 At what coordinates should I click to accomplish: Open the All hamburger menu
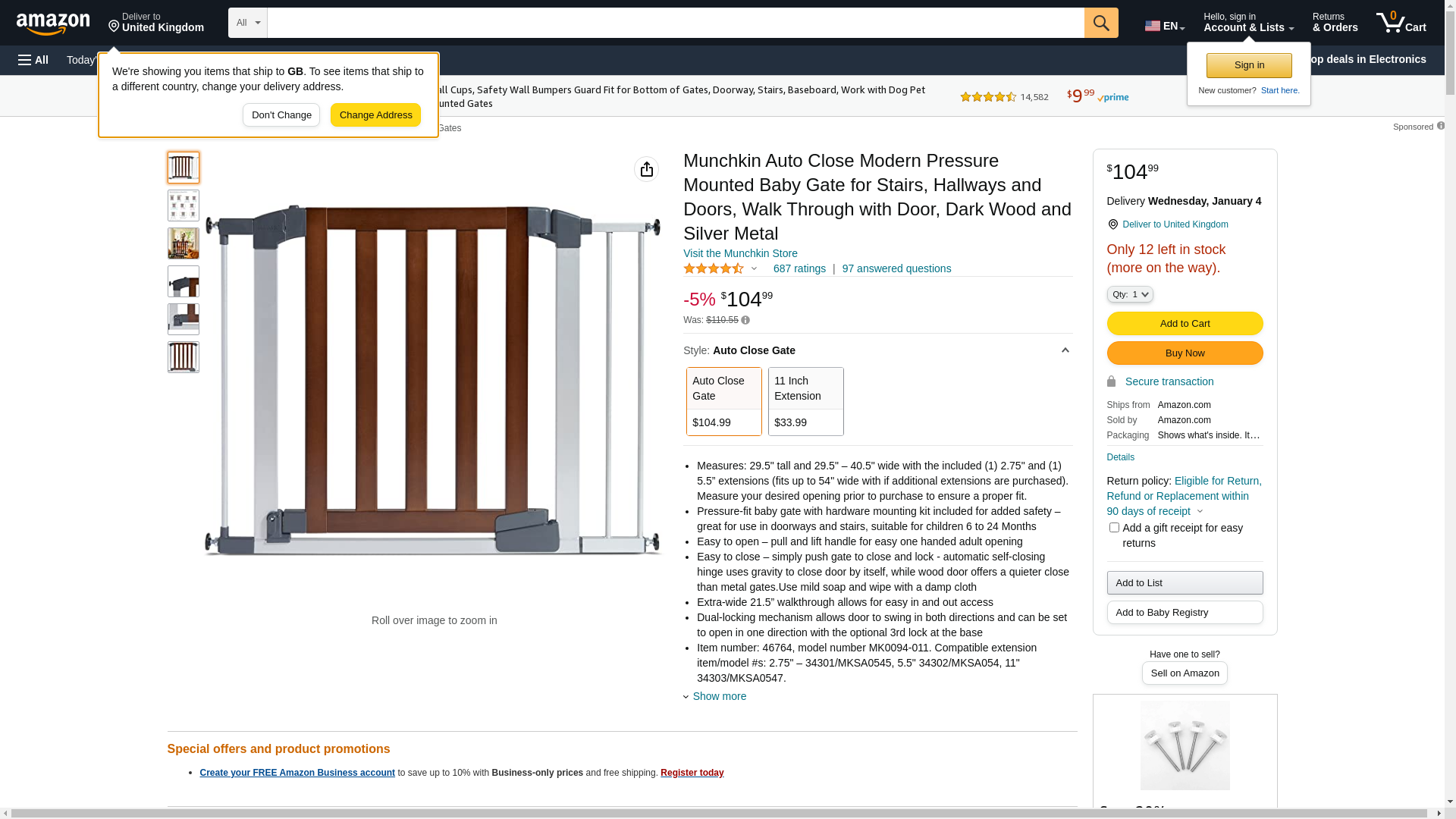click(x=33, y=60)
